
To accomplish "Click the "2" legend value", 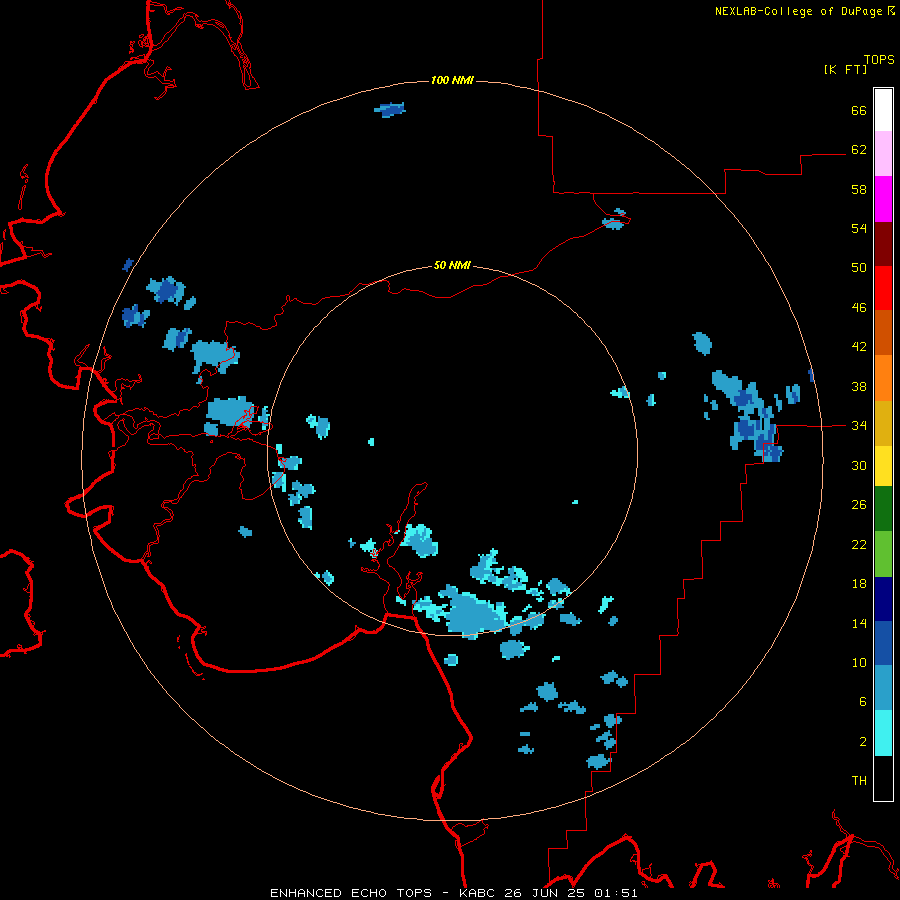I will pyautogui.click(x=863, y=742).
